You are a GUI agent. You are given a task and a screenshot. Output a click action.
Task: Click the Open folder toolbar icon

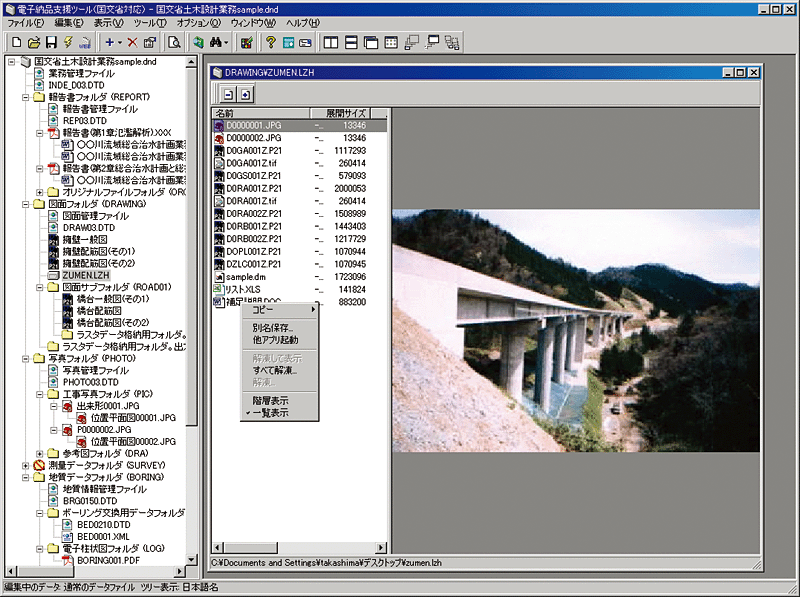coord(33,42)
